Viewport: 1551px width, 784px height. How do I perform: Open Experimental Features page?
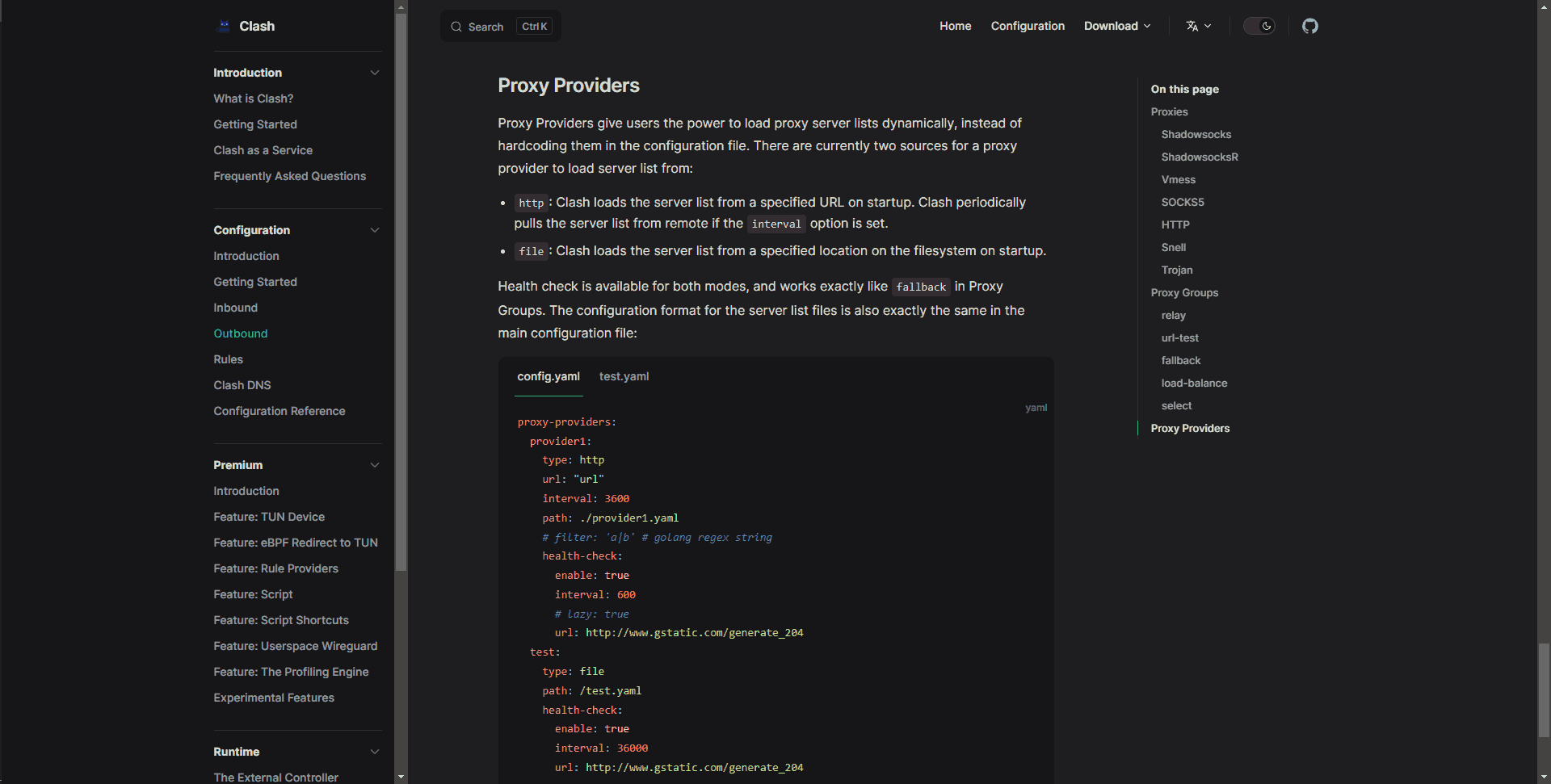tap(274, 698)
